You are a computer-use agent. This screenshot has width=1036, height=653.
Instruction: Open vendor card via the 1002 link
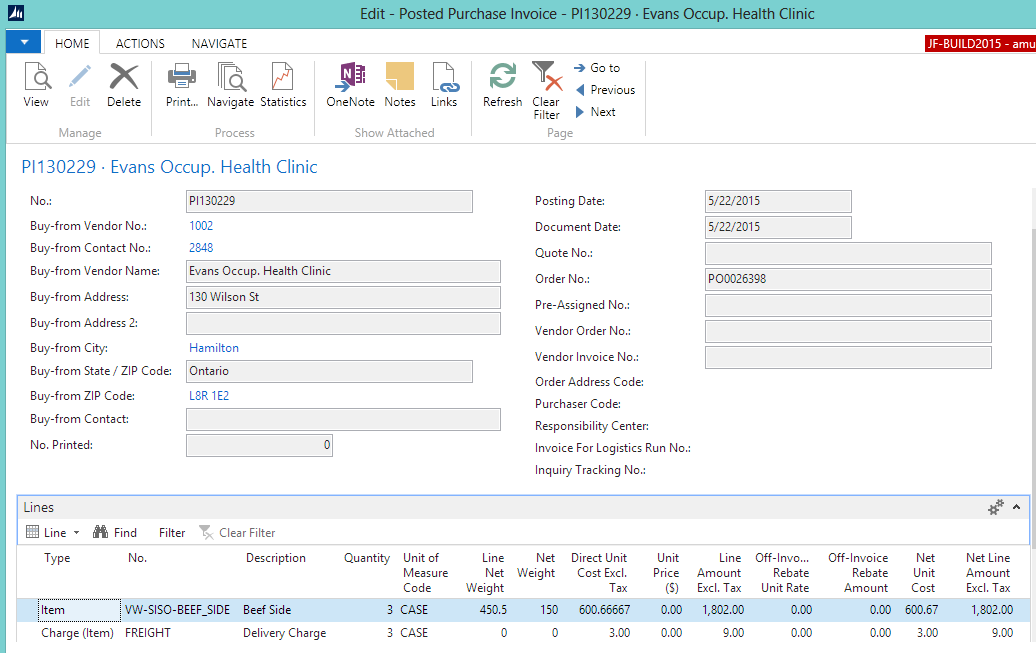click(x=200, y=225)
